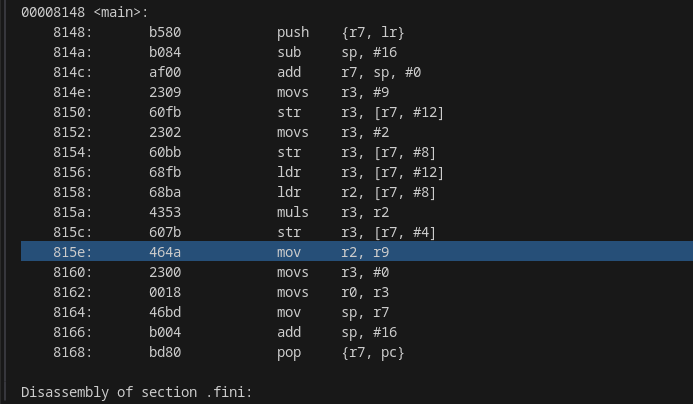693x404 pixels.
Task: Select the push {r7, lr} instruction line
Action: 340,32
